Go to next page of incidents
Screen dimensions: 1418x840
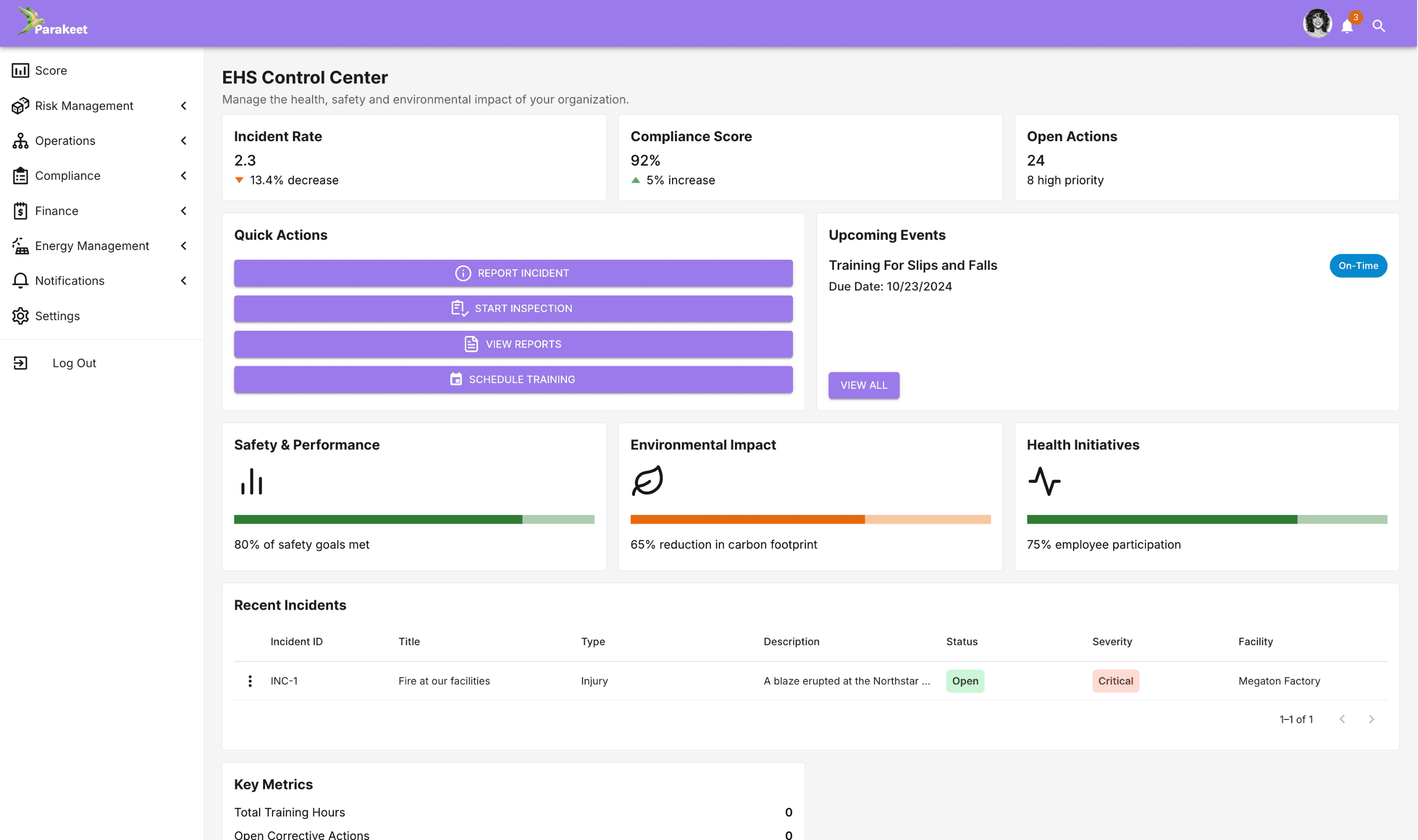1371,719
